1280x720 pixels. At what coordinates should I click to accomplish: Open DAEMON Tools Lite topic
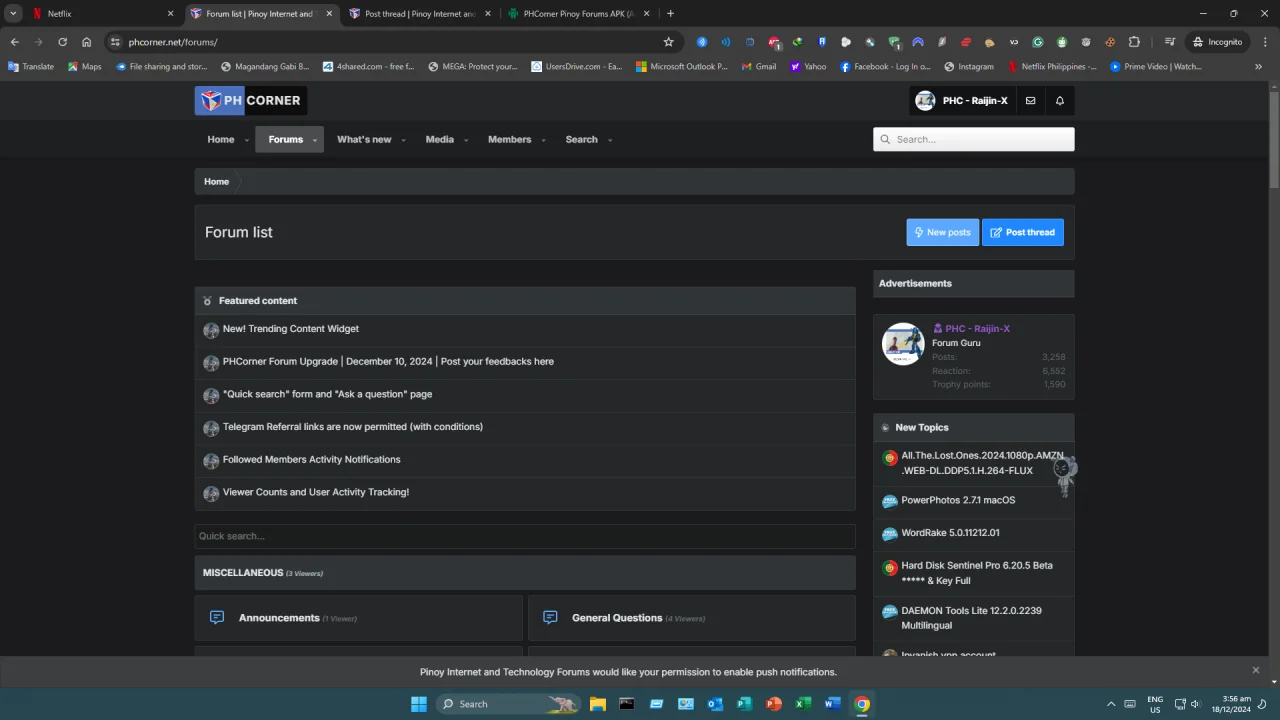click(971, 618)
